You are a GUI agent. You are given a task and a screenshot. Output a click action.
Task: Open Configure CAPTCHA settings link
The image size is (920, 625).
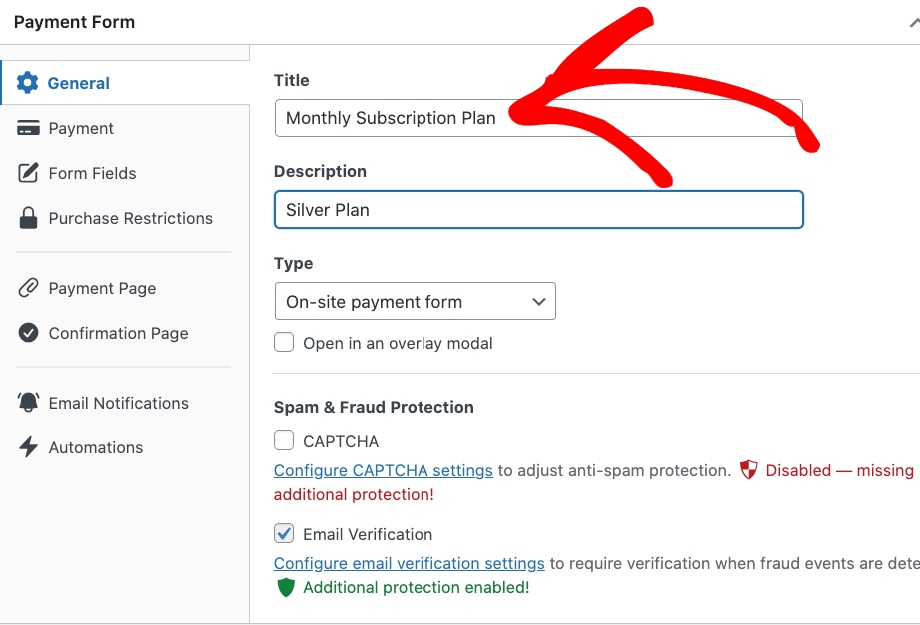(383, 470)
